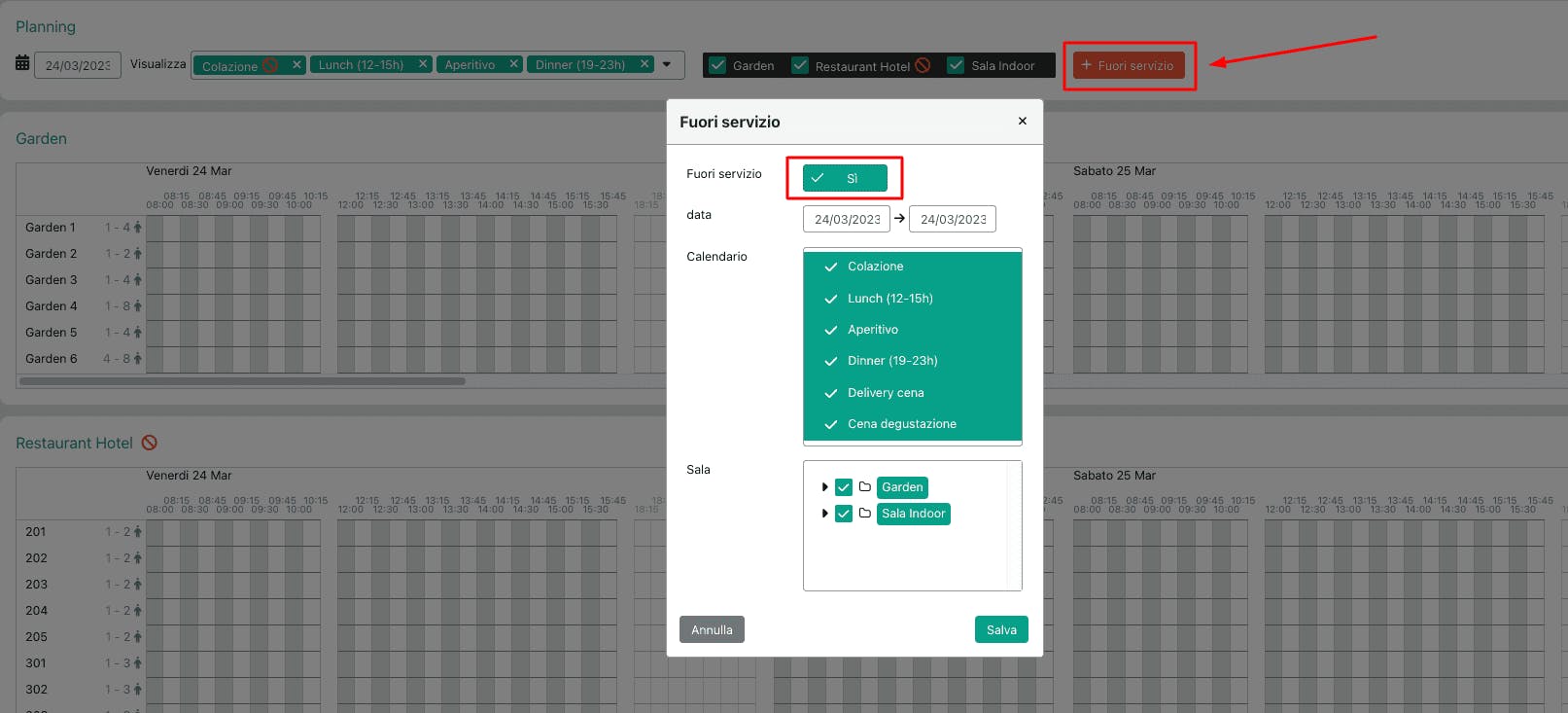Click the person icon in Garden 1 row
Screen dimensions: 1568x713
pos(137,227)
